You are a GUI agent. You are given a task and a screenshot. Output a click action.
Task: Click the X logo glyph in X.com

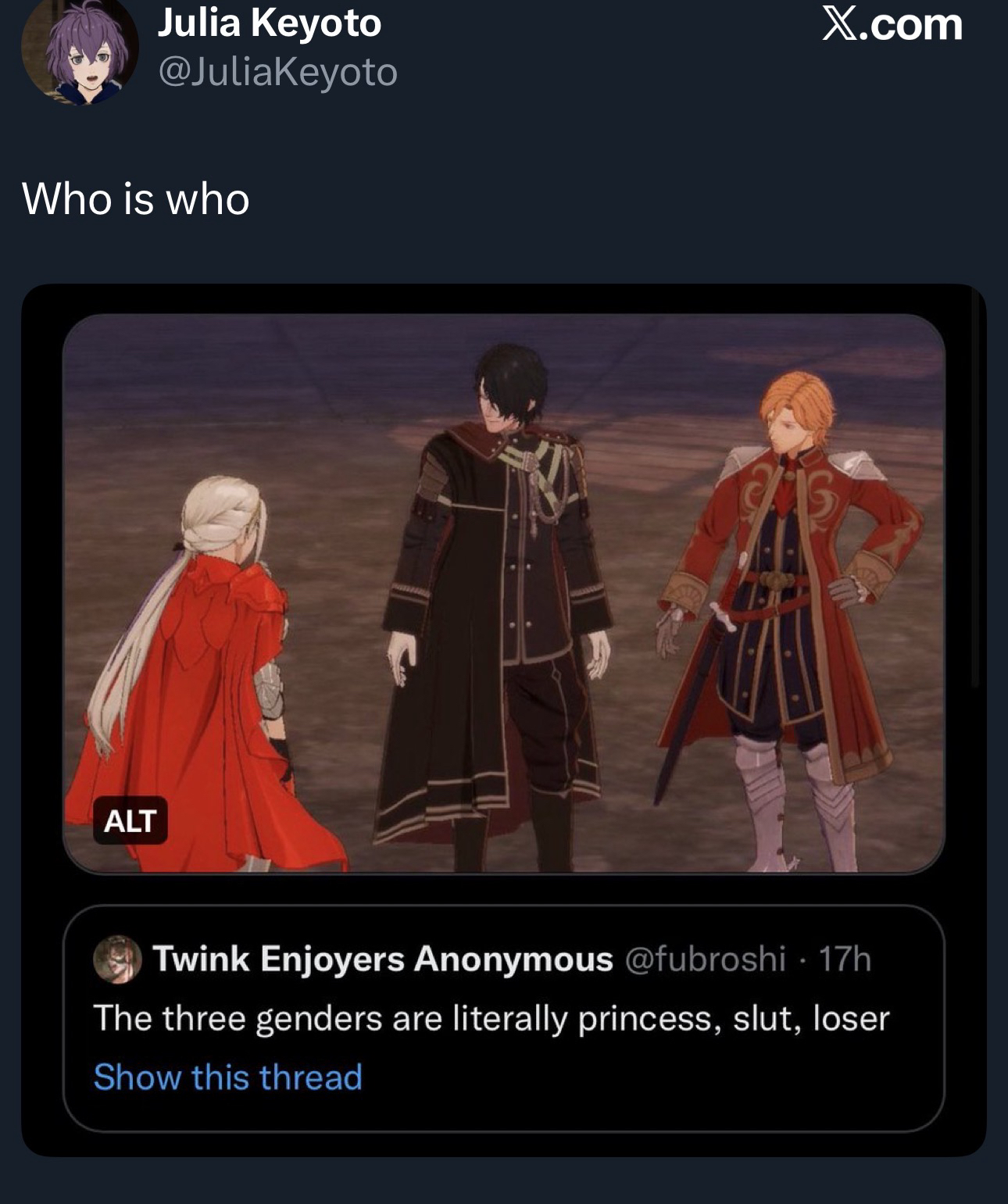[839, 24]
